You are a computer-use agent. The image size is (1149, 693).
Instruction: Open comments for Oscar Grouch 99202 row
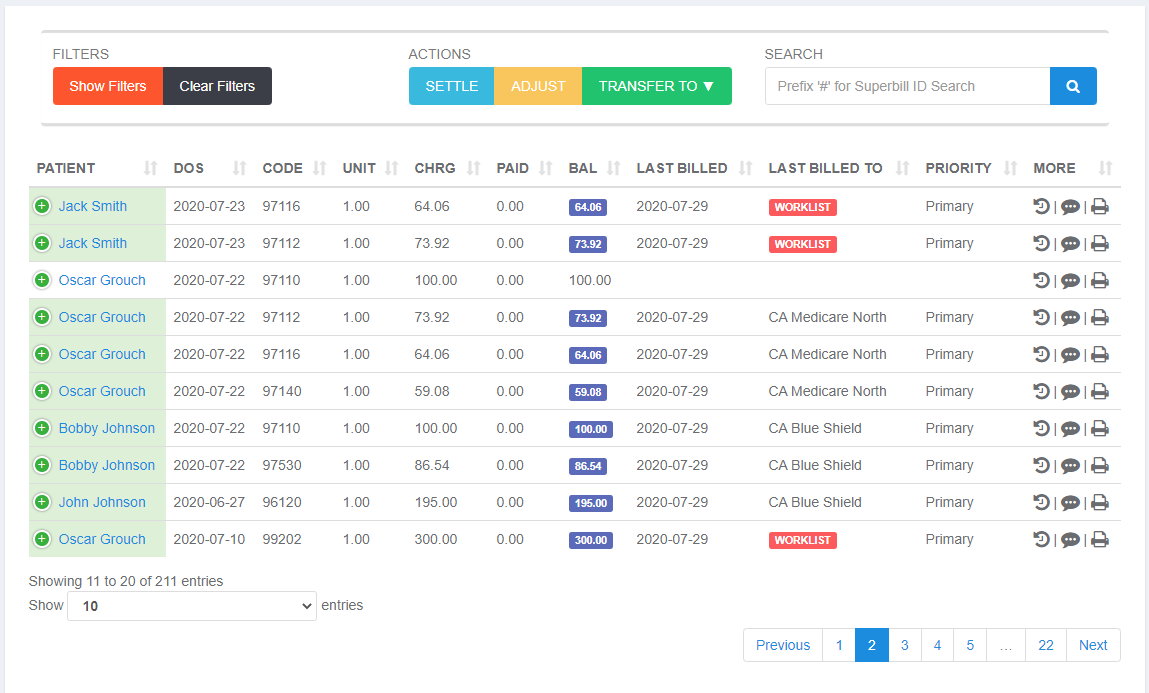(x=1071, y=540)
